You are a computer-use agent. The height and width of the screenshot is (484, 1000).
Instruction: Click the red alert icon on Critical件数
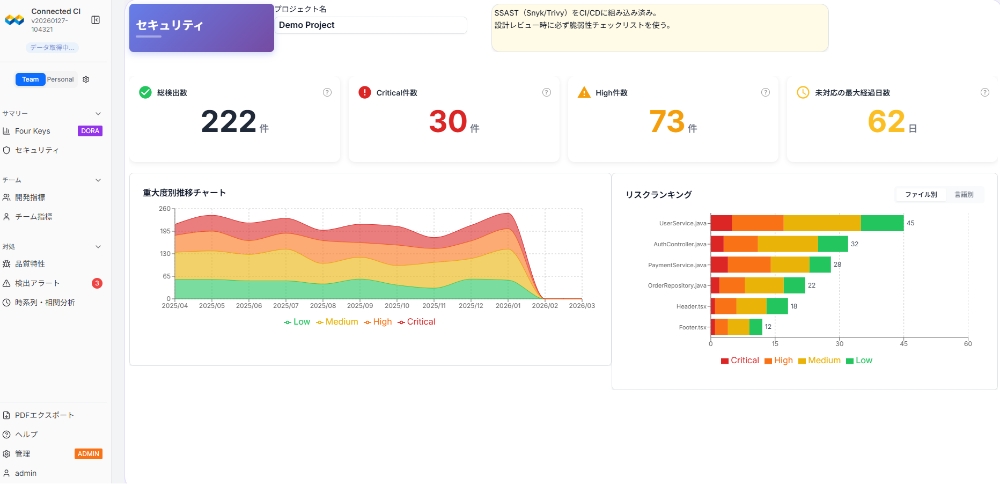pos(365,92)
